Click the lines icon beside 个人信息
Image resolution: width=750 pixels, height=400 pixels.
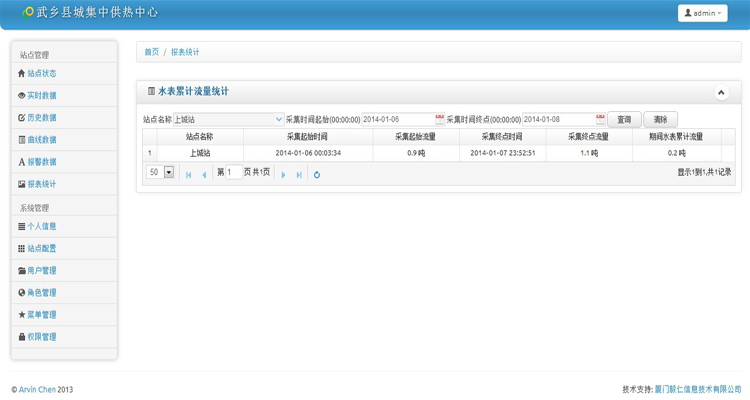(x=22, y=226)
